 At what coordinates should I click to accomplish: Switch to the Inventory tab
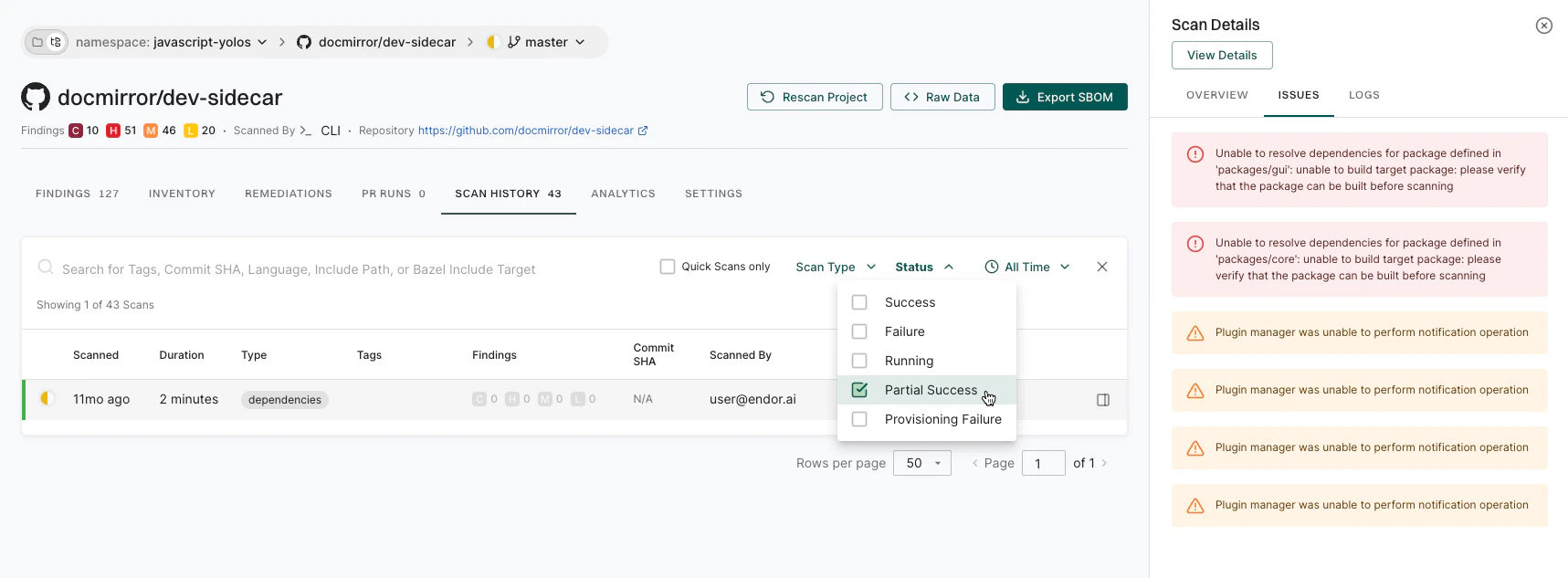point(182,194)
